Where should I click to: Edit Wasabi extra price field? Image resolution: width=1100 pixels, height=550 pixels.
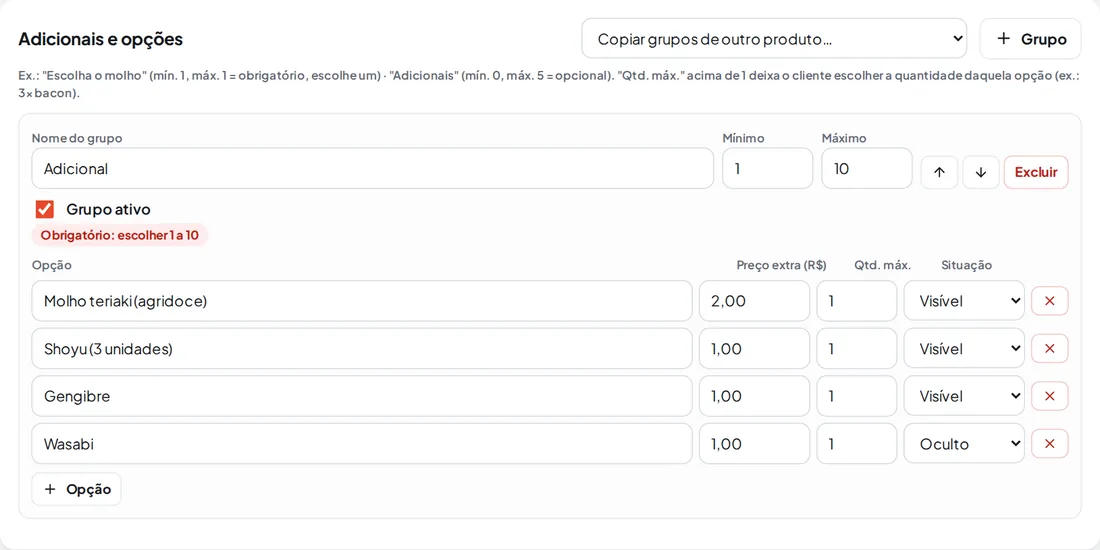click(x=754, y=443)
